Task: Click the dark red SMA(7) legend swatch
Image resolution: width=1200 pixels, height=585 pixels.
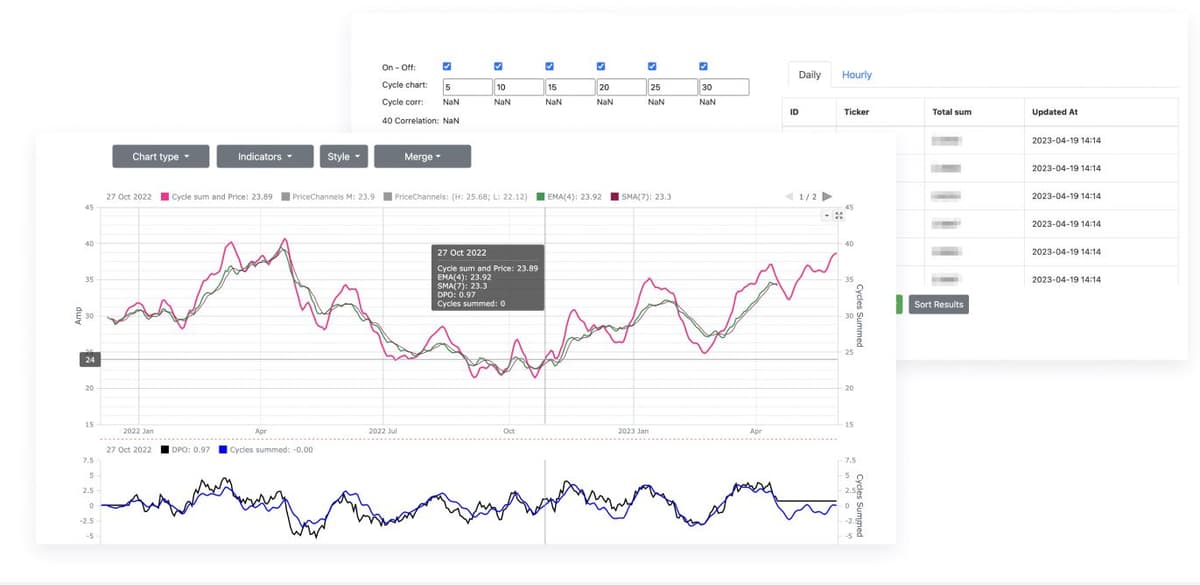Action: click(x=614, y=197)
